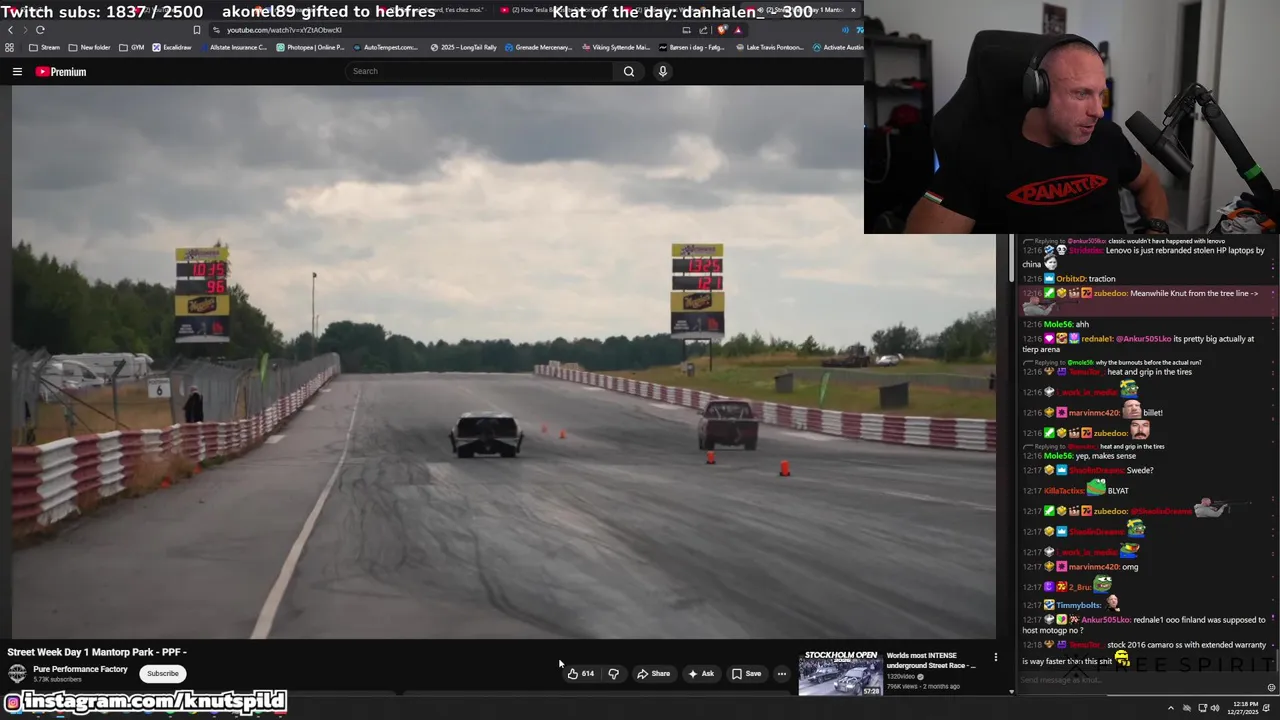Click the Brave shields lion icon

[x=721, y=30]
